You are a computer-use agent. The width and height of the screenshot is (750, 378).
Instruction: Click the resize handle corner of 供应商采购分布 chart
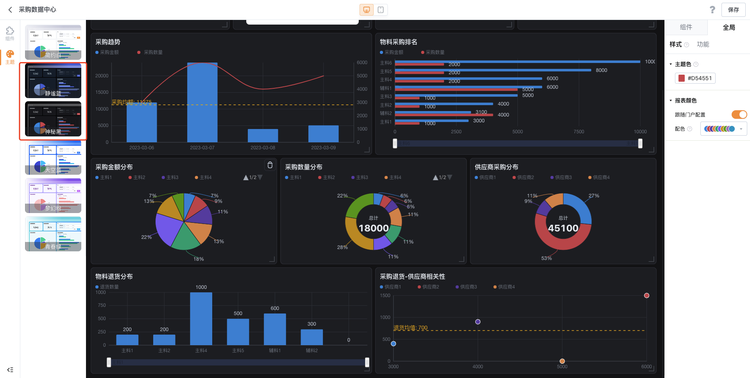651,259
